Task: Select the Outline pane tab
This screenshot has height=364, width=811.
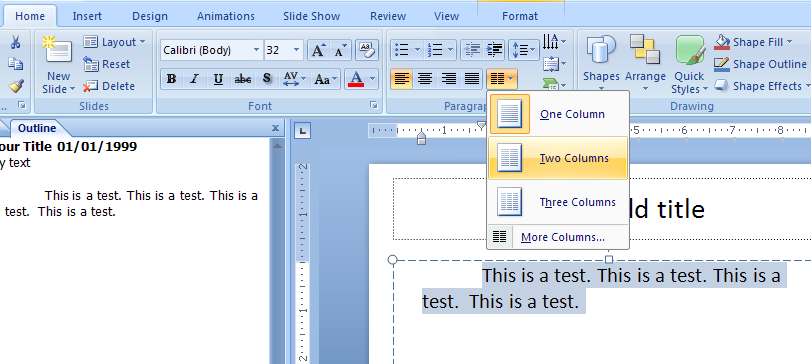Action: pyautogui.click(x=37, y=128)
